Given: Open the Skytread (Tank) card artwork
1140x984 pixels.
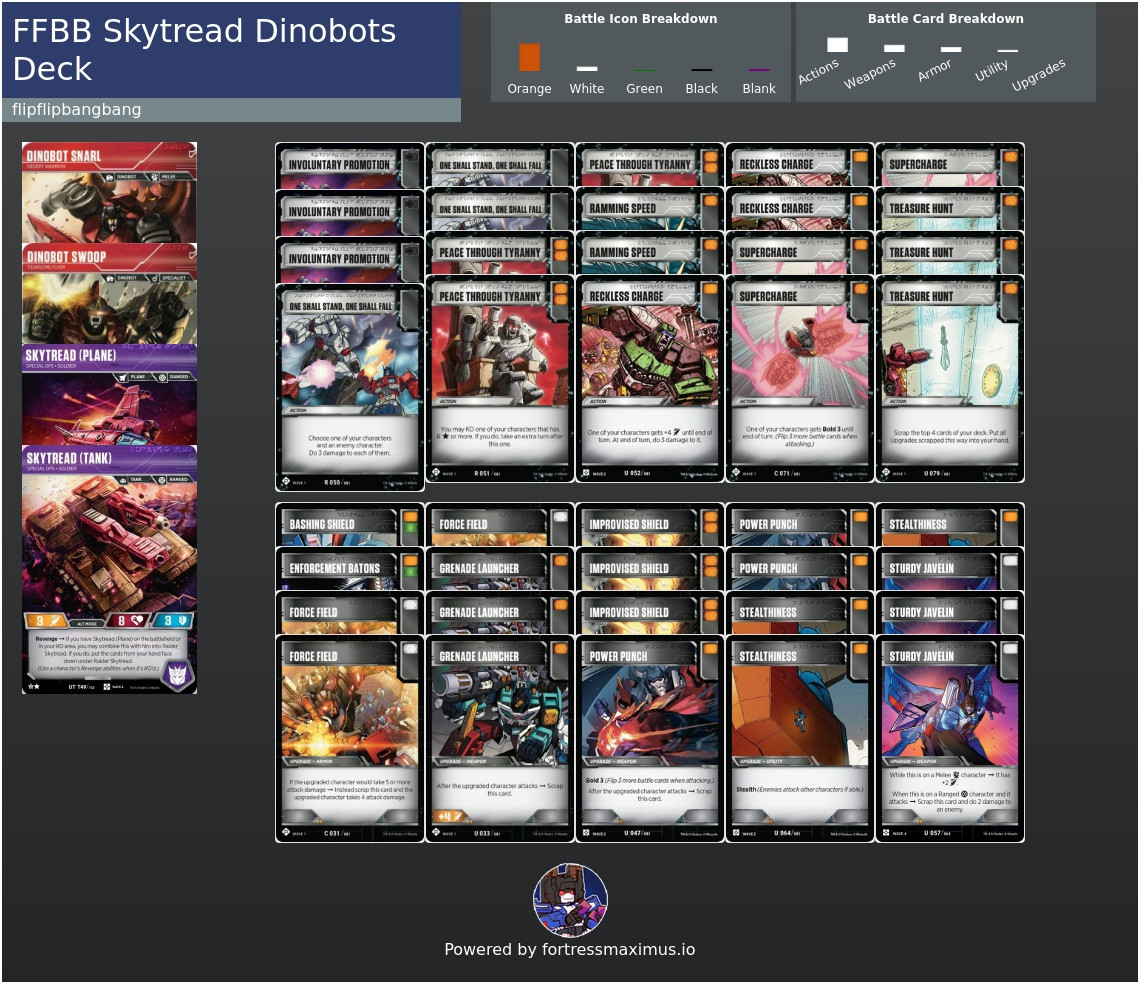Looking at the screenshot, I should pyautogui.click(x=109, y=544).
